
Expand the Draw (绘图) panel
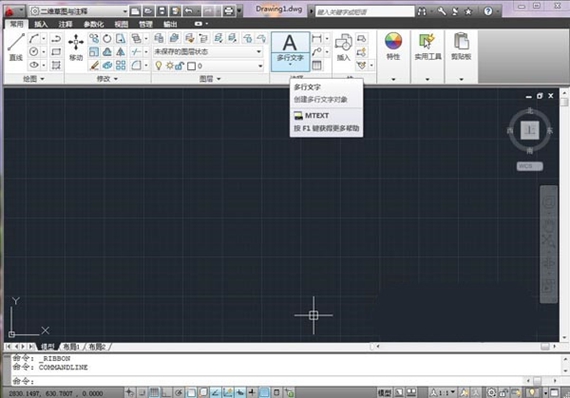(x=33, y=79)
